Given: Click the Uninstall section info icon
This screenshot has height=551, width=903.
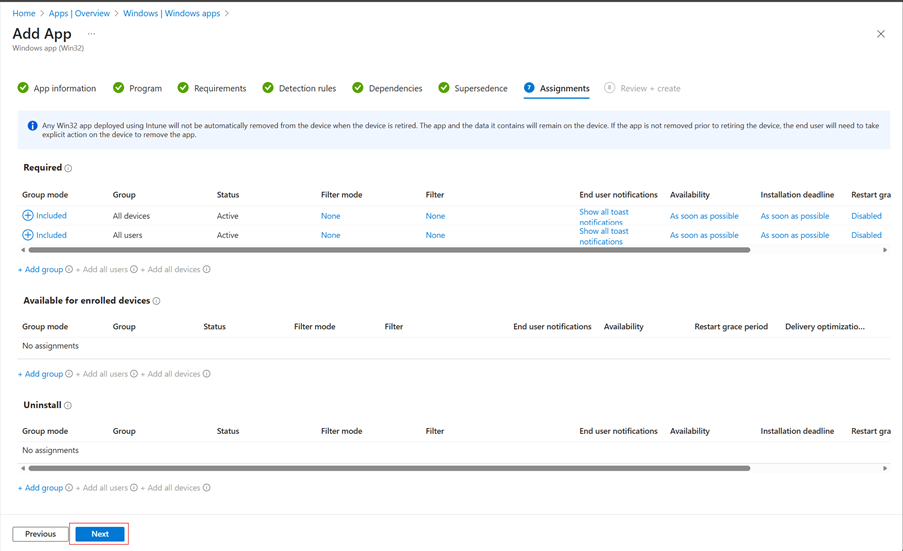Looking at the screenshot, I should pos(68,405).
